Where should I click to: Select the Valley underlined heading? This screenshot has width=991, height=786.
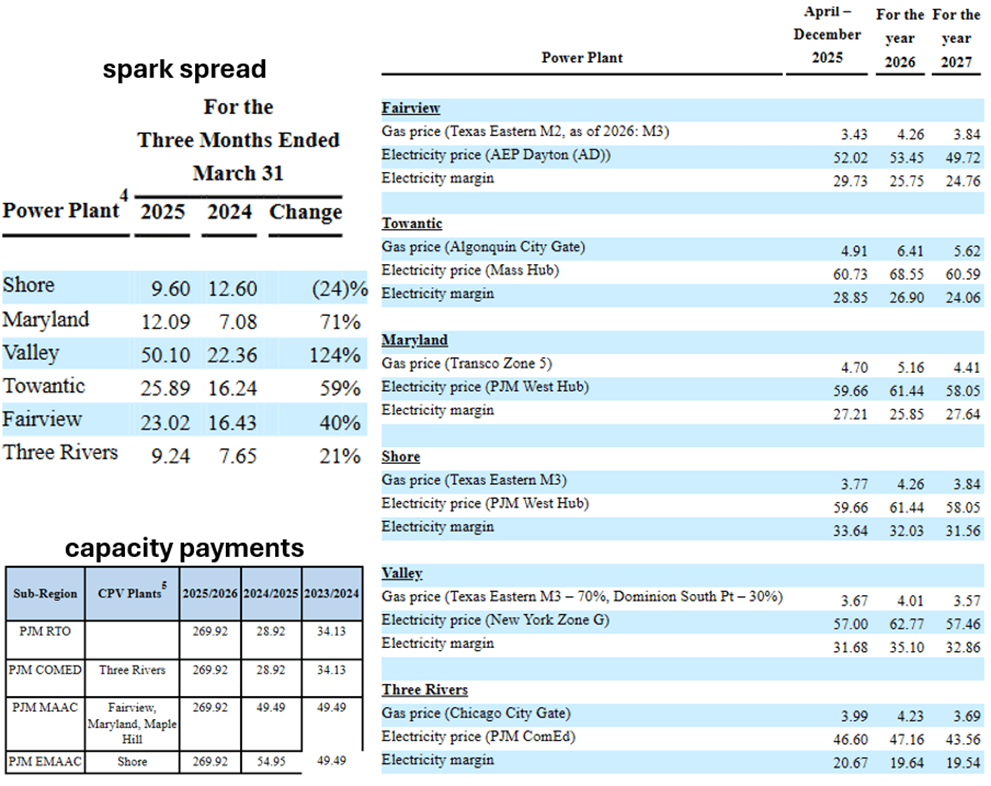(x=399, y=573)
